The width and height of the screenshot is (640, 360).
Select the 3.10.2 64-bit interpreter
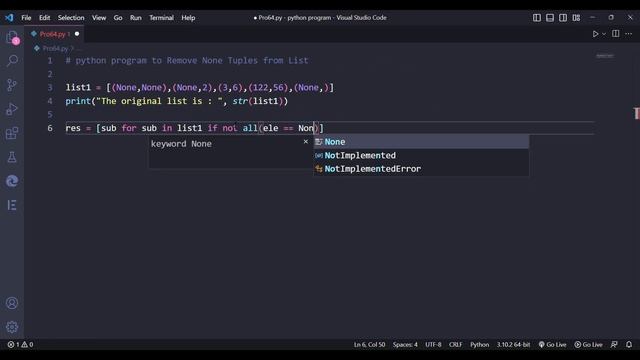pos(513,344)
